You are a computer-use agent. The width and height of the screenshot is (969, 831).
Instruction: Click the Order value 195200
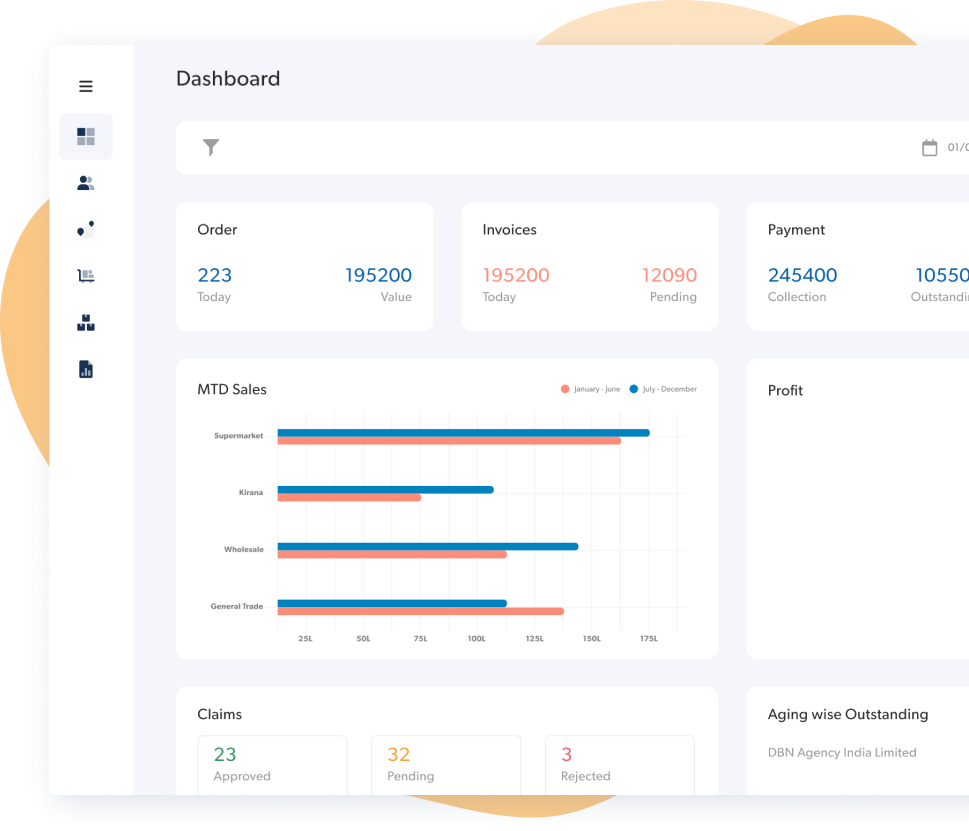tap(378, 275)
